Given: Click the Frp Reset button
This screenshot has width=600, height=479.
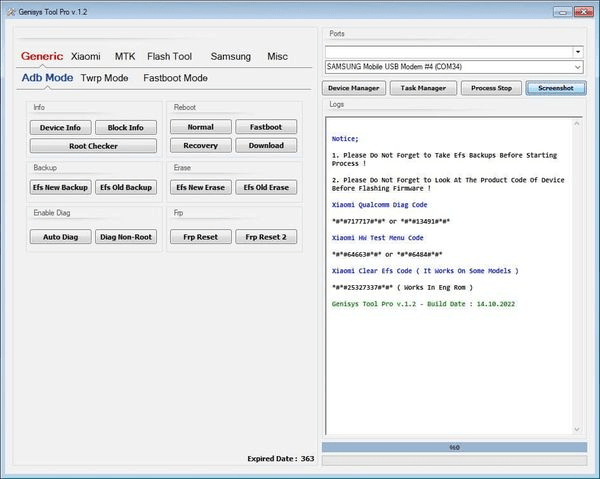Looking at the screenshot, I should click(x=201, y=237).
